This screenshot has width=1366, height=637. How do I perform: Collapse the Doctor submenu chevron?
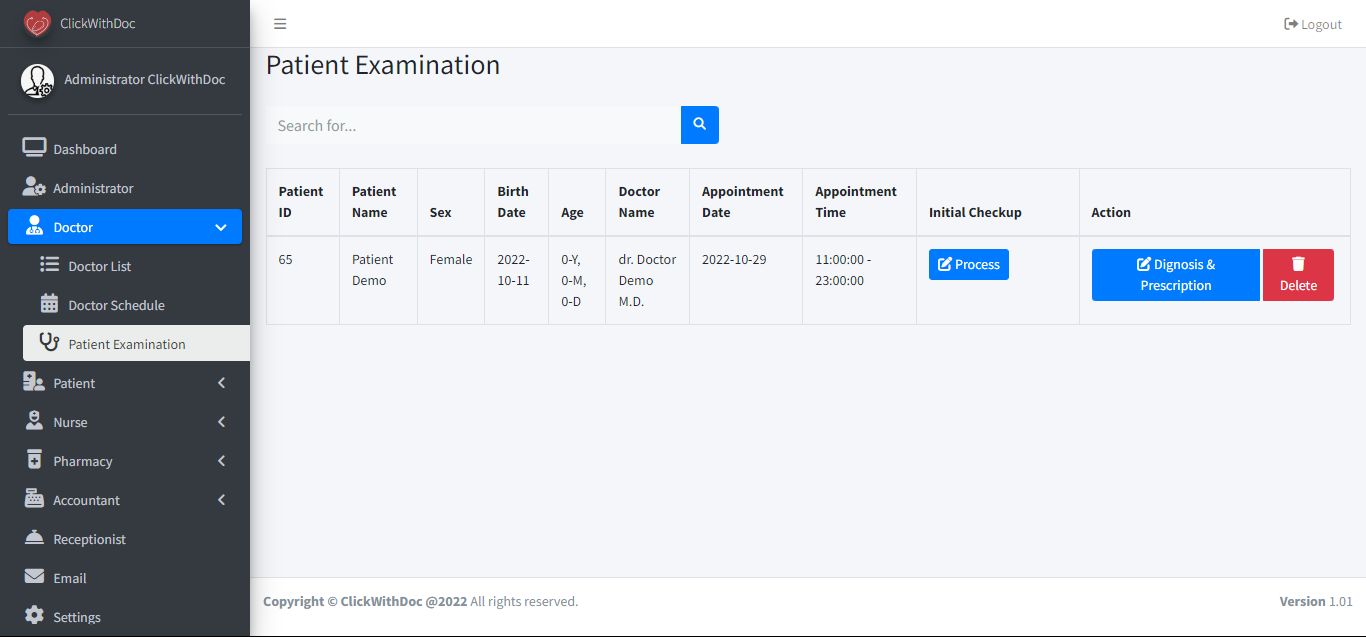click(221, 227)
